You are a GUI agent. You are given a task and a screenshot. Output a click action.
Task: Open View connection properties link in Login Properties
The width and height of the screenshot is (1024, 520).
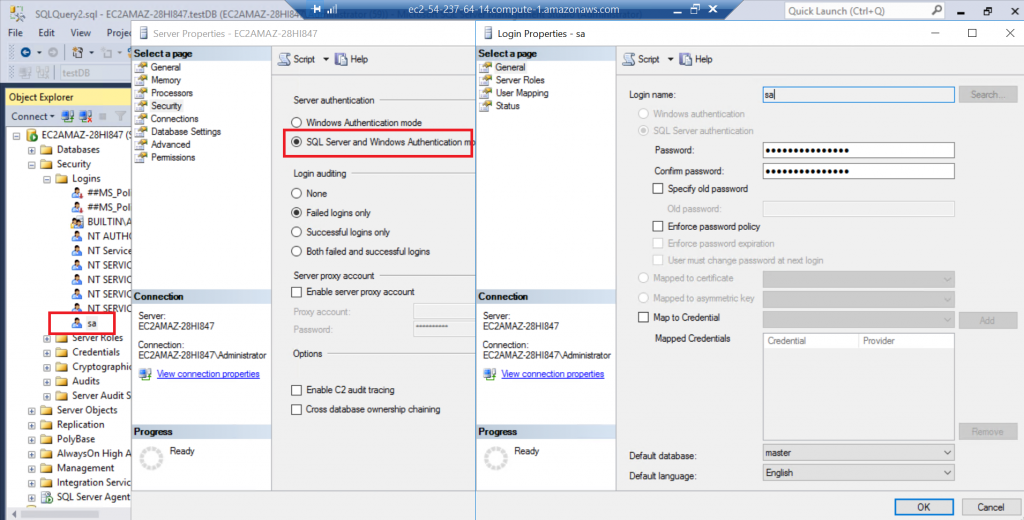pyautogui.click(x=552, y=374)
